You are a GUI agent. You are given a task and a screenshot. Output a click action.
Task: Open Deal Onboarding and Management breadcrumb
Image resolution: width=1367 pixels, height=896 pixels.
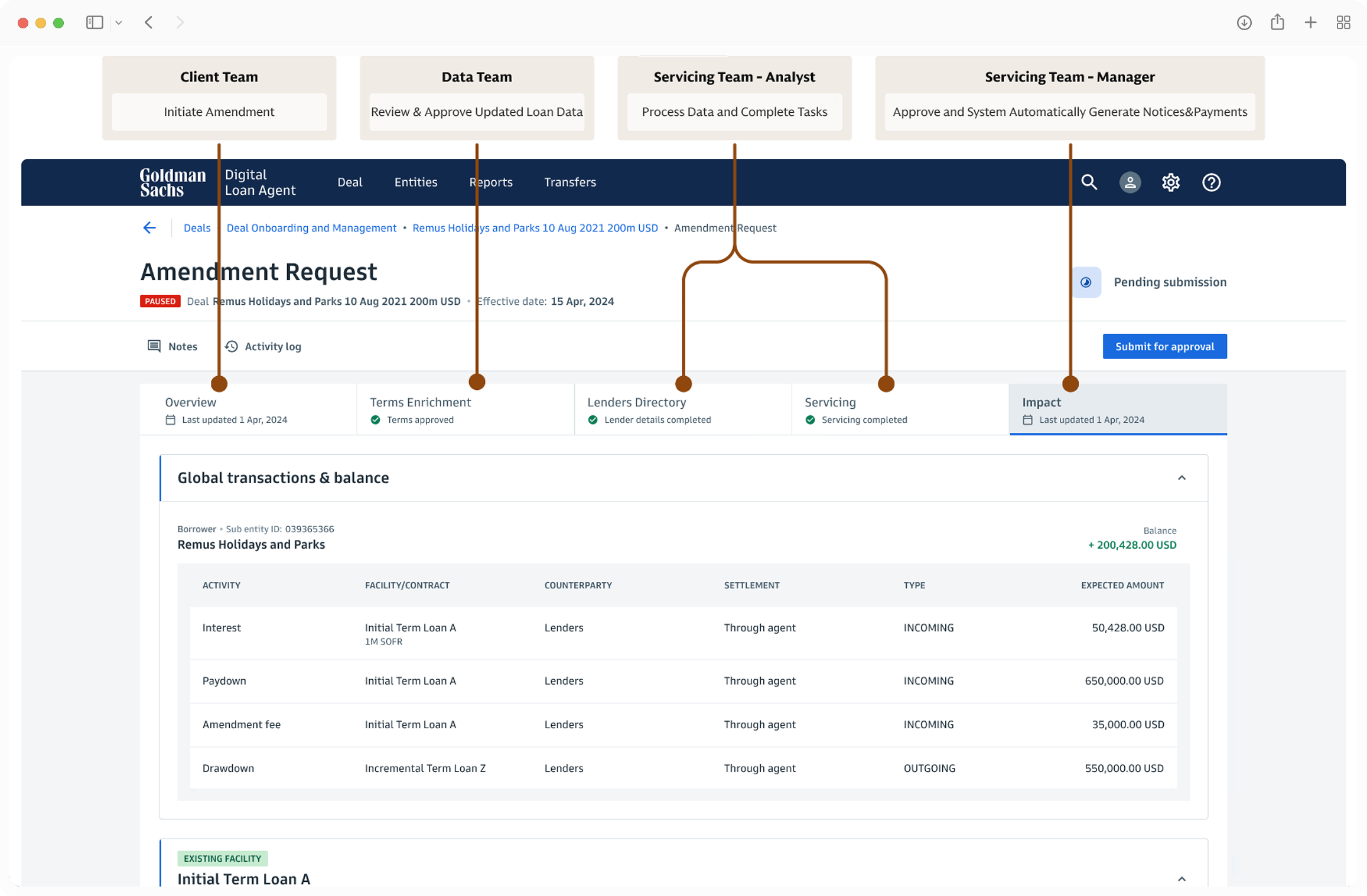pyautogui.click(x=311, y=227)
